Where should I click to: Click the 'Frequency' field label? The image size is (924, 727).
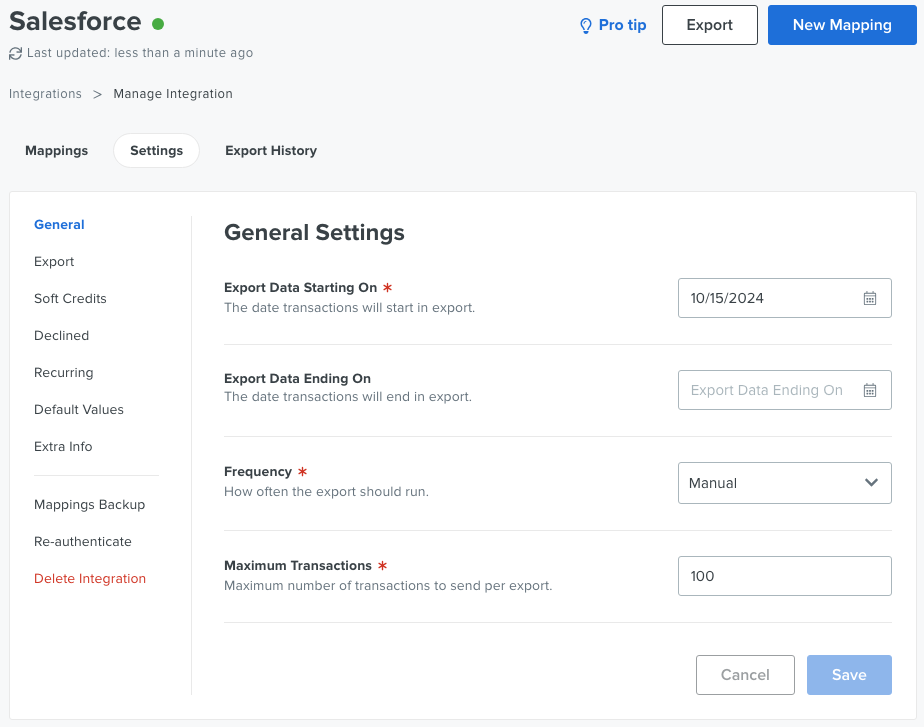point(258,472)
